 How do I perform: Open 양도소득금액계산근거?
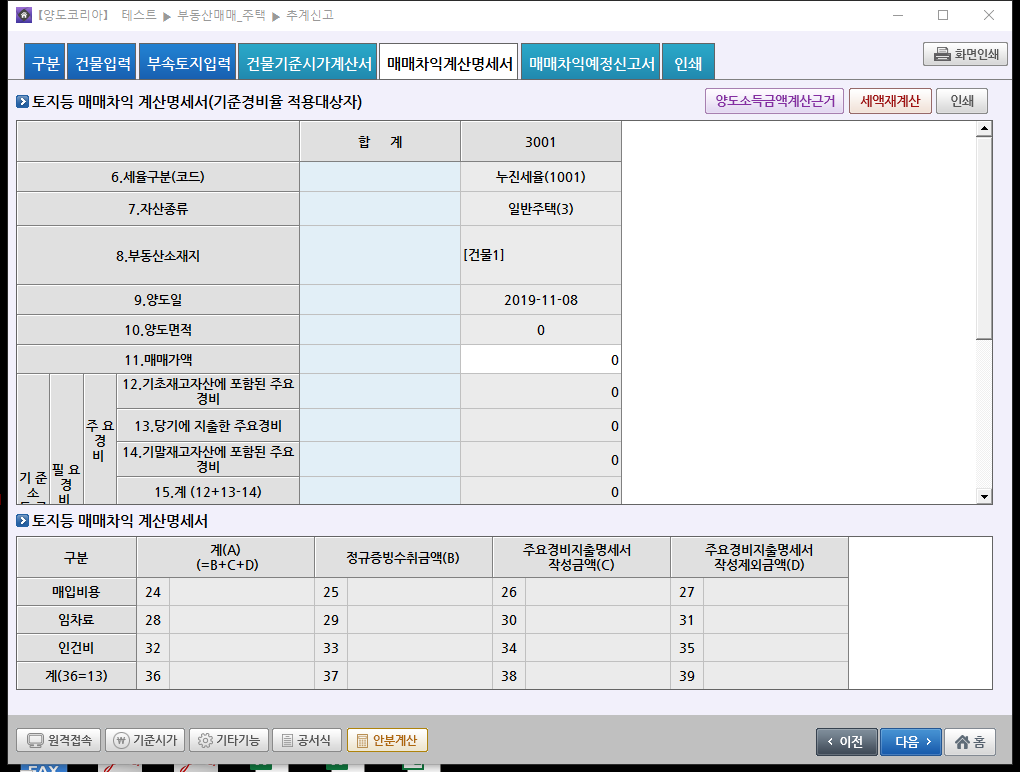pos(774,101)
